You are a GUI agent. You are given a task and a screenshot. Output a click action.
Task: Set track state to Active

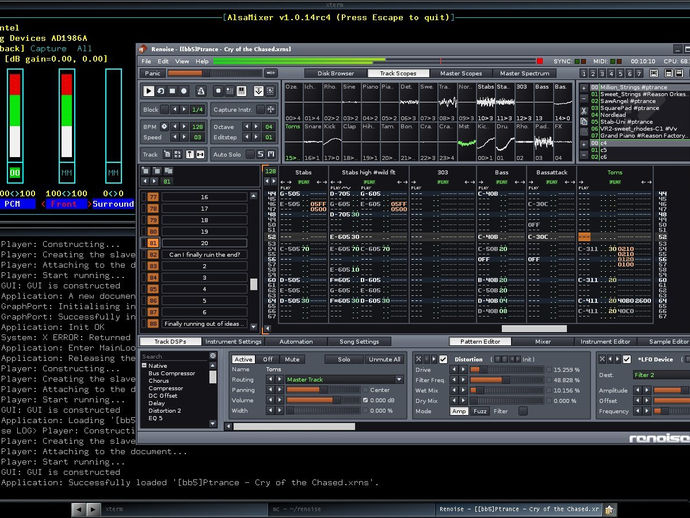tap(243, 359)
